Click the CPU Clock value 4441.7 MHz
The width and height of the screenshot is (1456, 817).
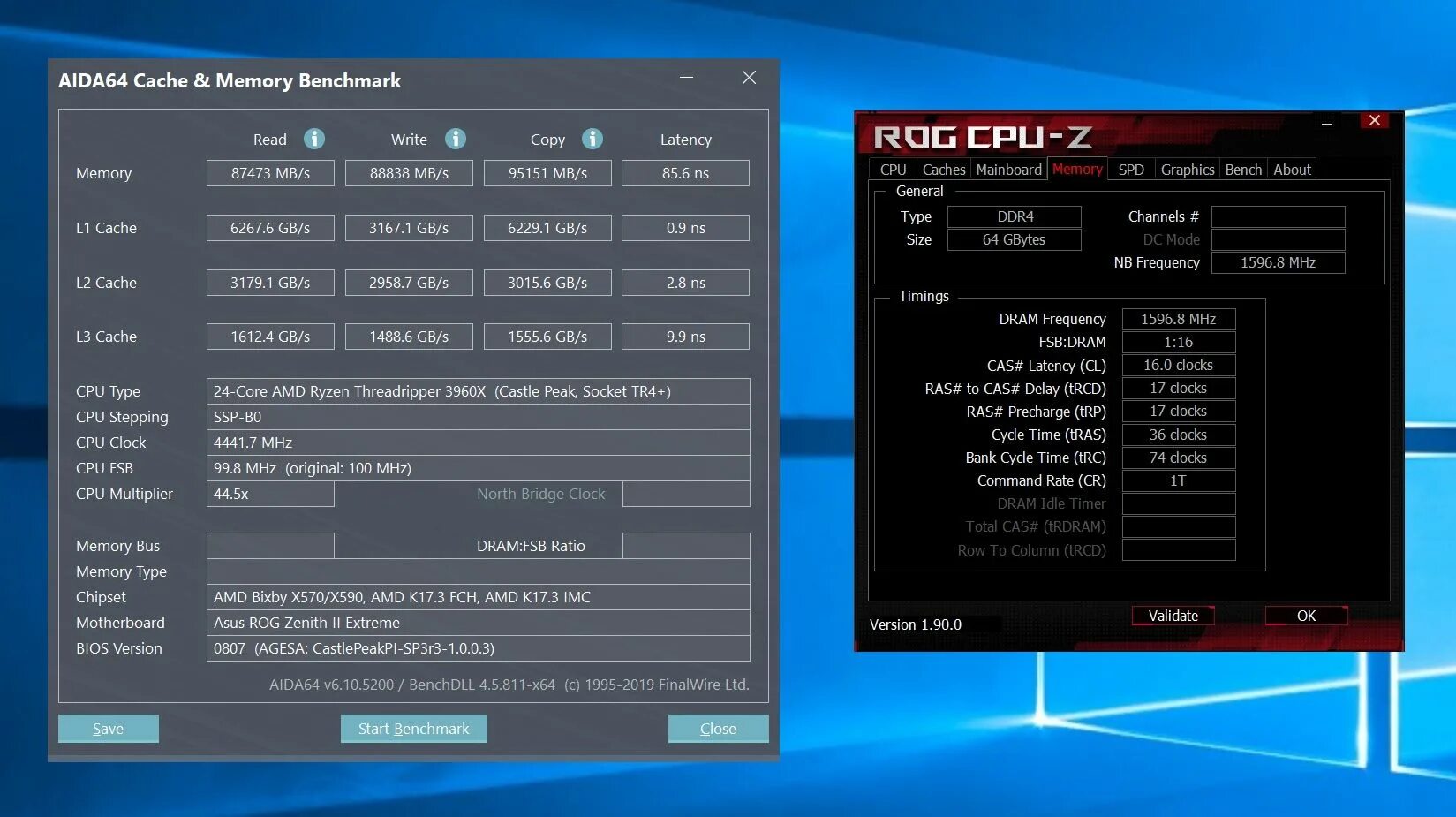(x=478, y=443)
